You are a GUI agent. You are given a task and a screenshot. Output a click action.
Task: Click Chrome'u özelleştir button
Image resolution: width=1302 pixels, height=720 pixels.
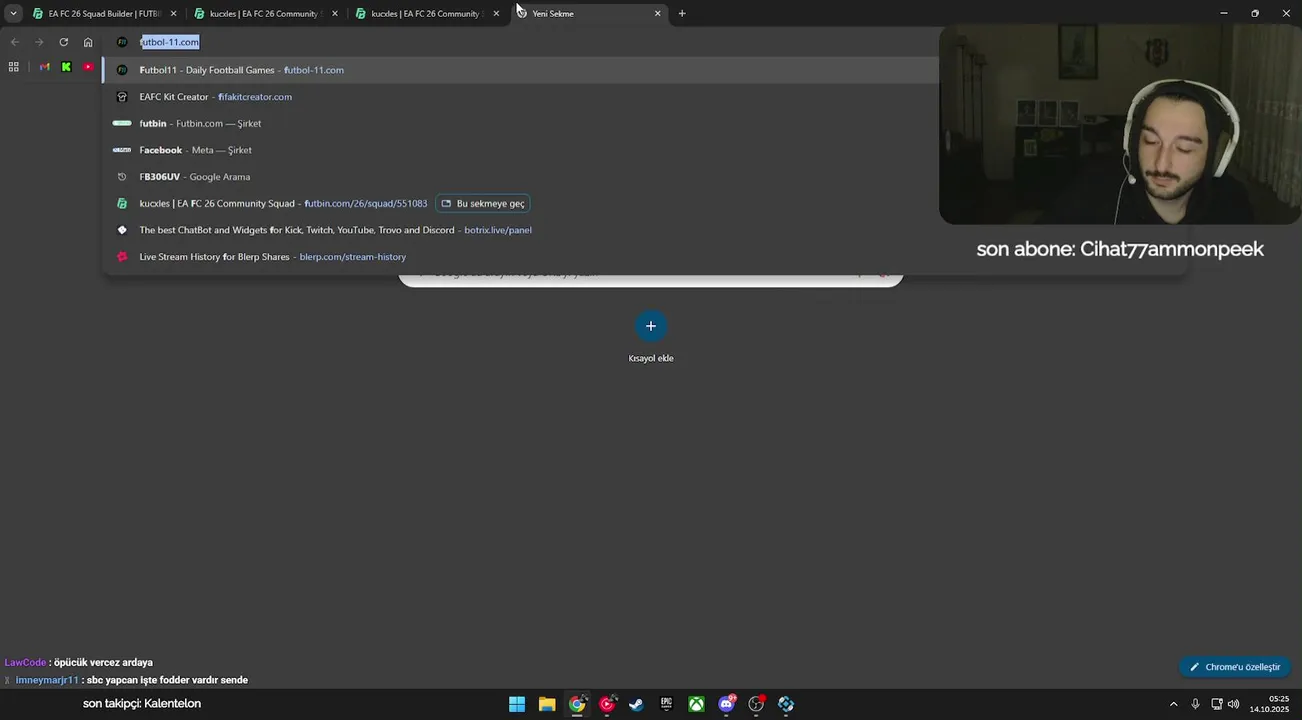(1235, 667)
